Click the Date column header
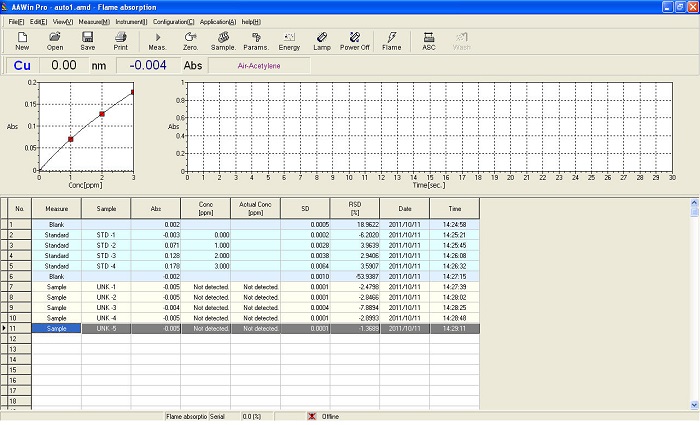700x425 pixels. pos(405,208)
